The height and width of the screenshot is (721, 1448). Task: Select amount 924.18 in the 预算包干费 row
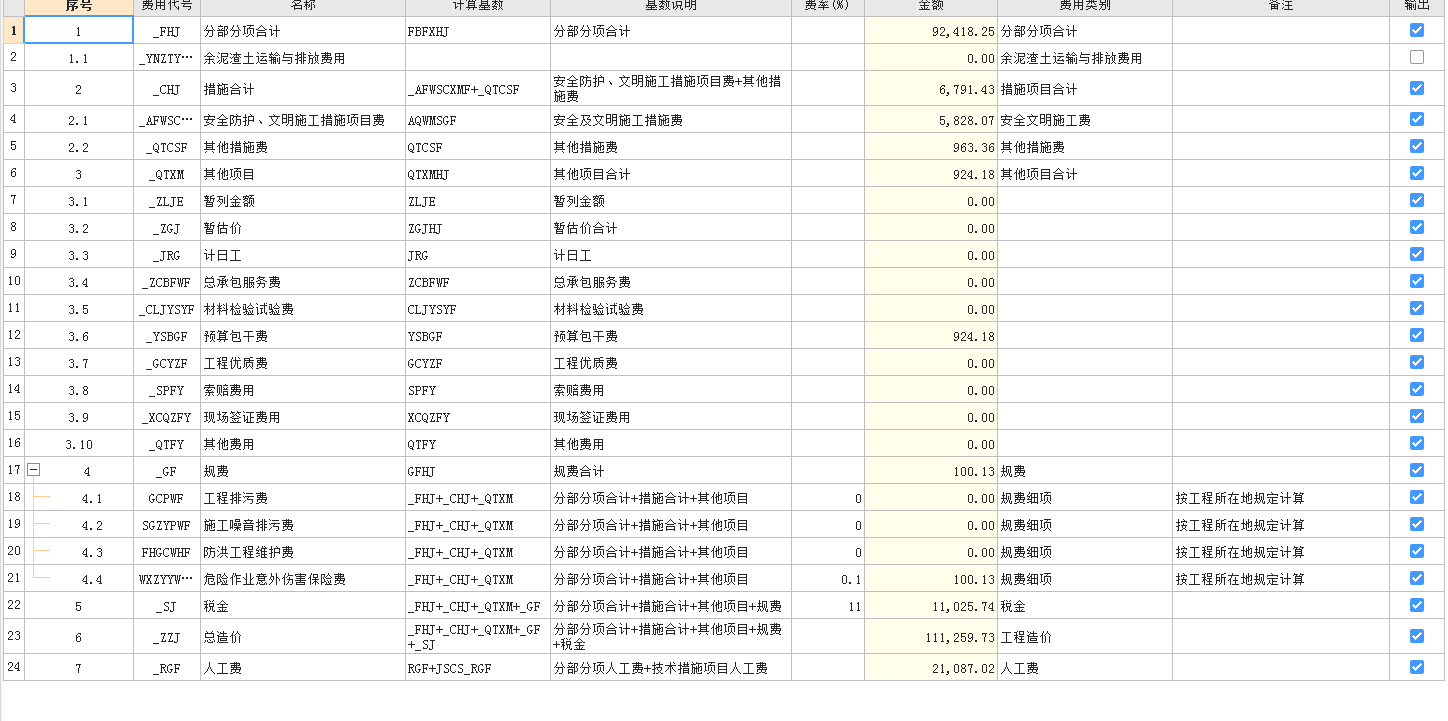(x=931, y=336)
